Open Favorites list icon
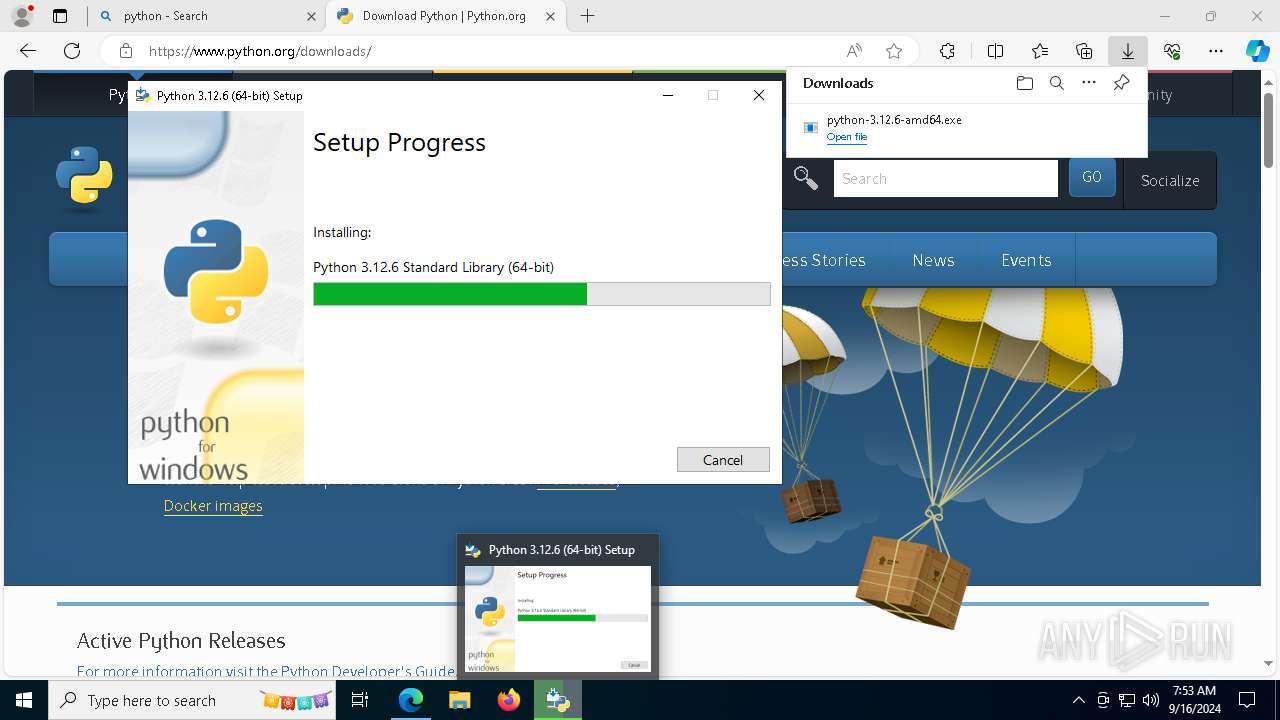This screenshot has width=1280, height=720. click(1040, 51)
